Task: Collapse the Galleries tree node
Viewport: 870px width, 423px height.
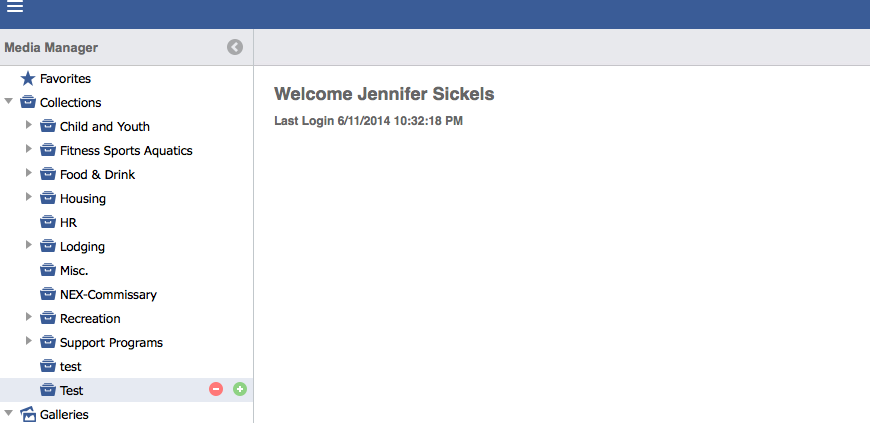Action: click(x=9, y=413)
